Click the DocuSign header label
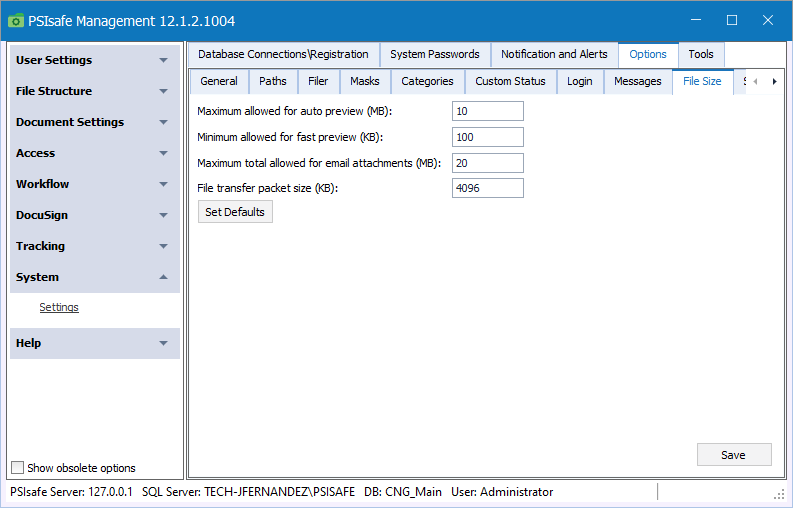The image size is (793, 508). (42, 216)
